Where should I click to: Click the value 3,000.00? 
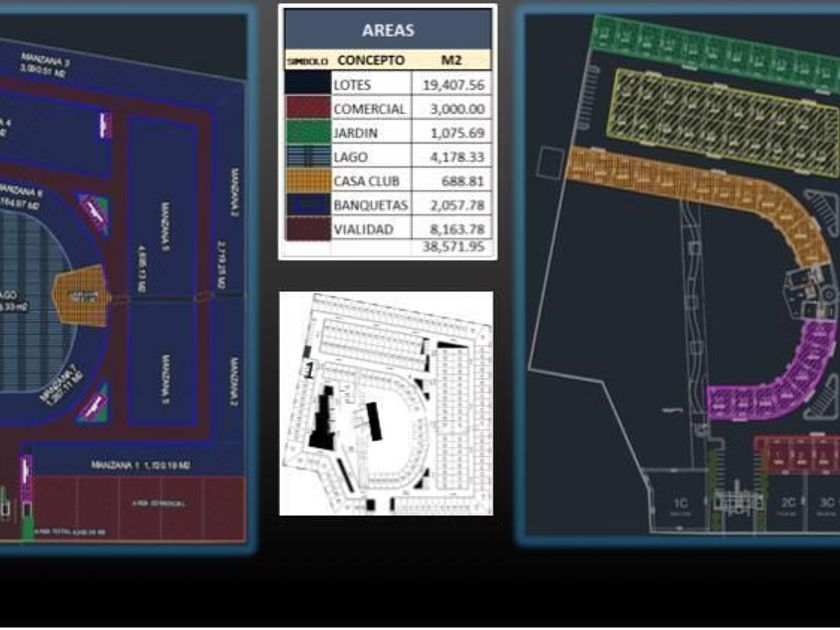458,109
